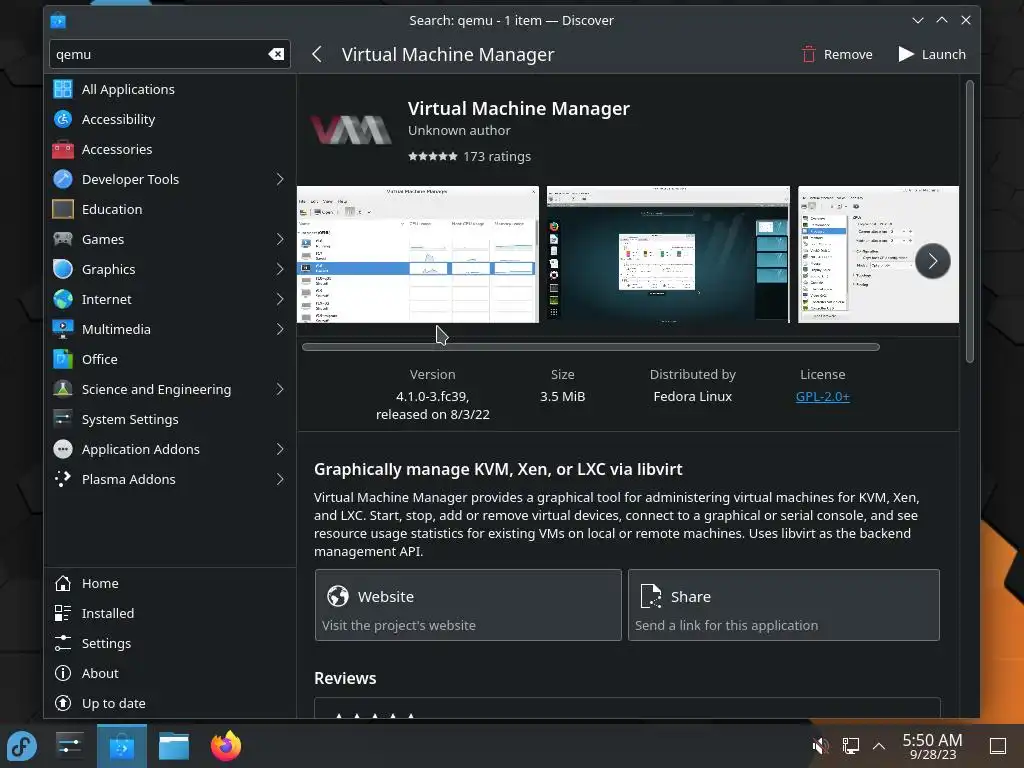Open the All Applications category
The height and width of the screenshot is (768, 1024).
(x=170, y=89)
